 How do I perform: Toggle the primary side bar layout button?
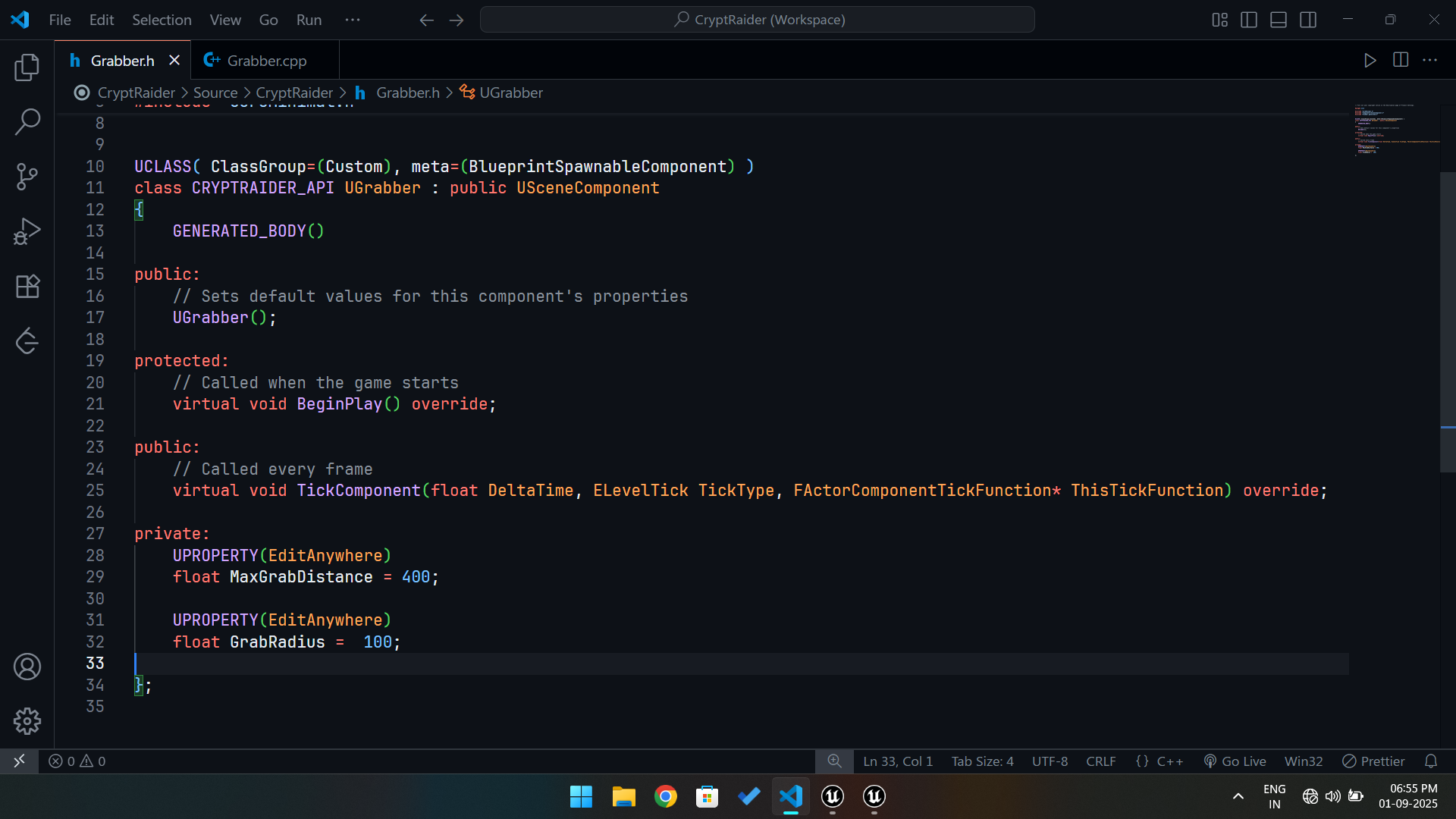pyautogui.click(x=1249, y=20)
